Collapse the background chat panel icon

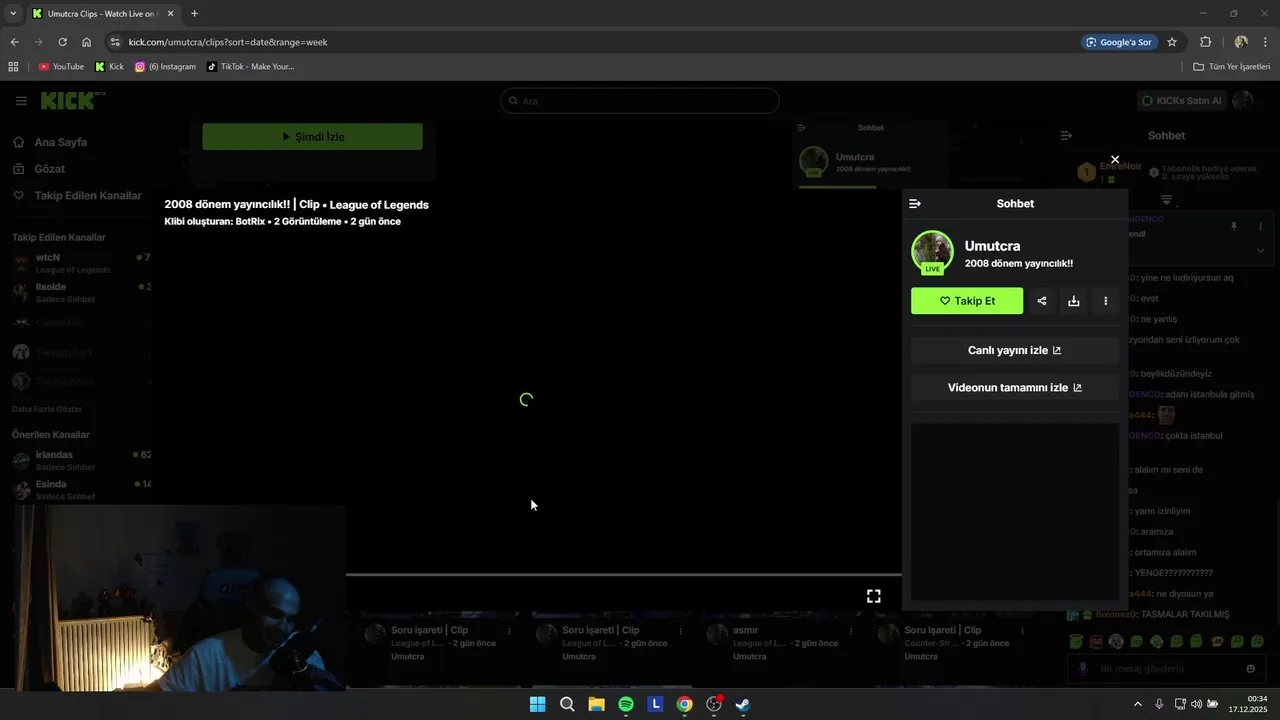click(x=1066, y=136)
